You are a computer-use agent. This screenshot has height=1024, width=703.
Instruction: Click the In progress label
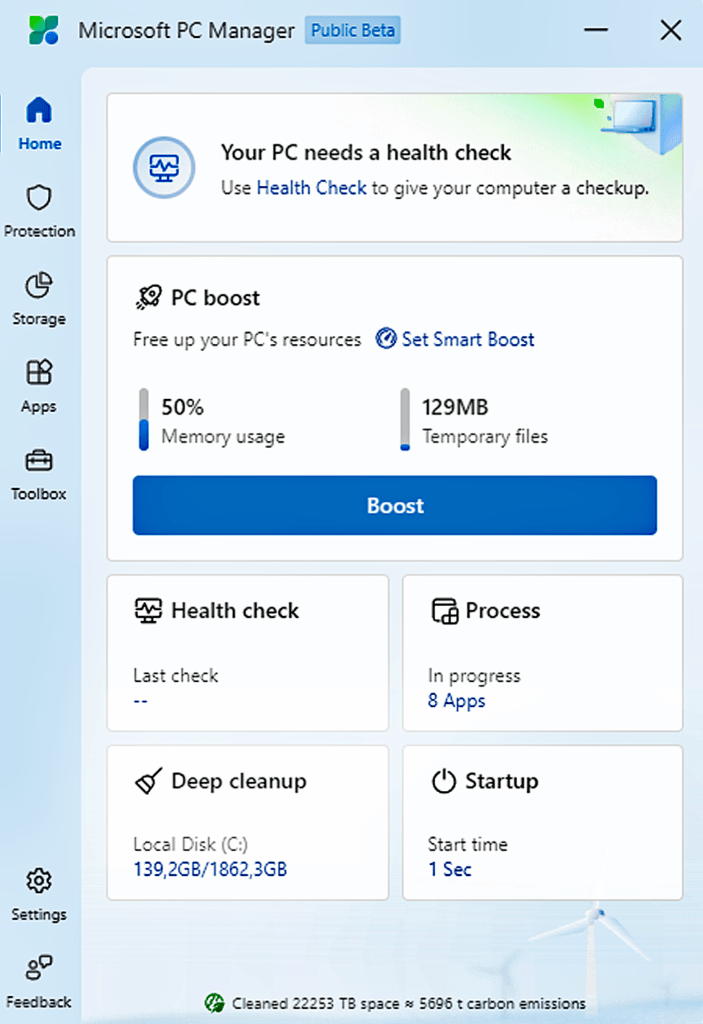point(474,676)
